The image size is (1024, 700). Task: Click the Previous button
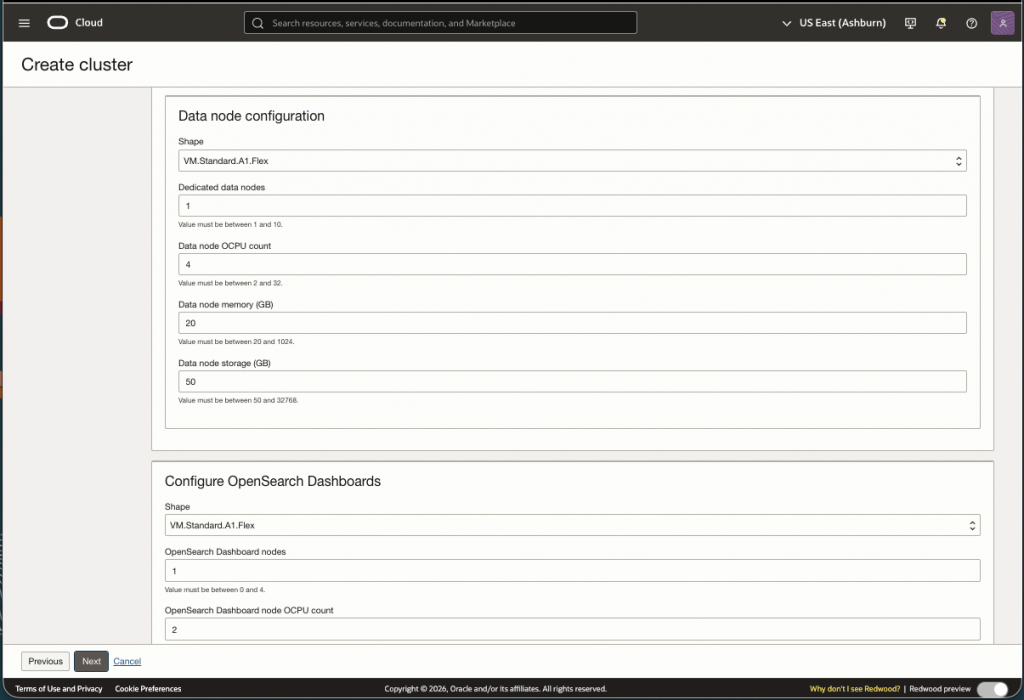click(46, 661)
